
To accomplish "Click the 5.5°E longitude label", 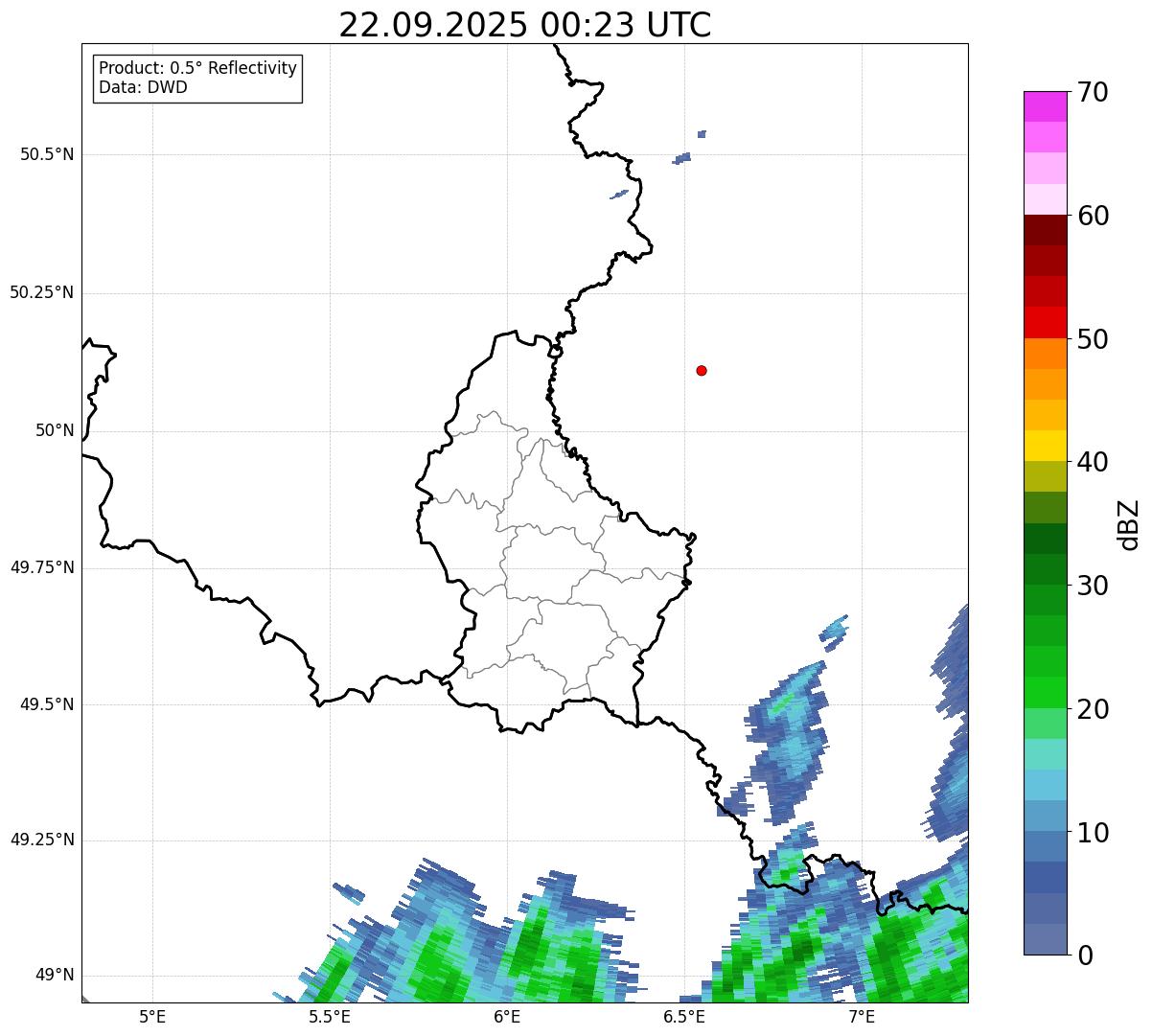I will tap(330, 1016).
